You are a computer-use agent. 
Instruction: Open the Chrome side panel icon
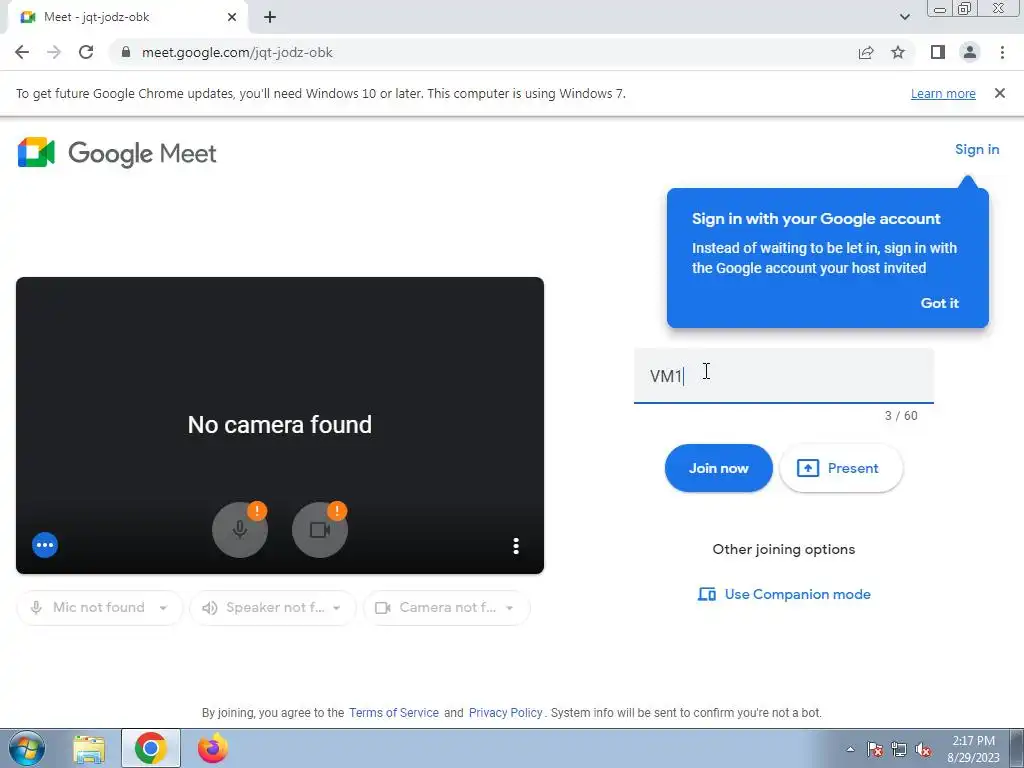point(938,52)
